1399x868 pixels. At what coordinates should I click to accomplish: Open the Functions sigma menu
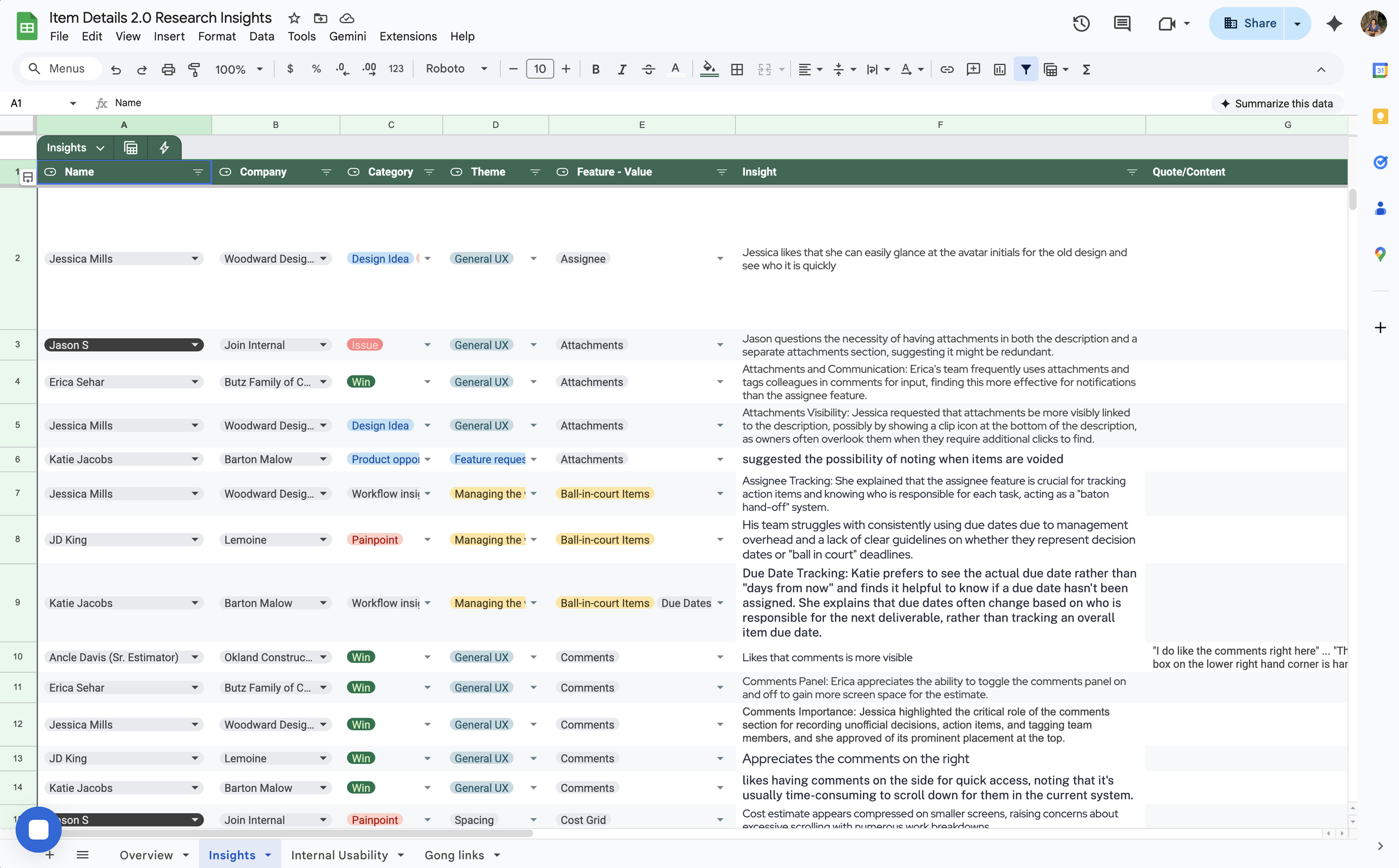pos(1086,69)
